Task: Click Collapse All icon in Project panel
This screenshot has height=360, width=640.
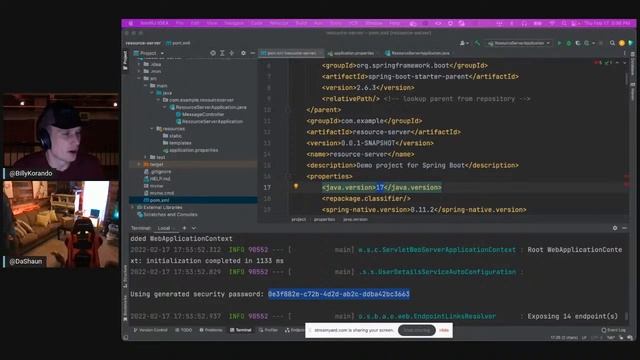Action: [231, 53]
